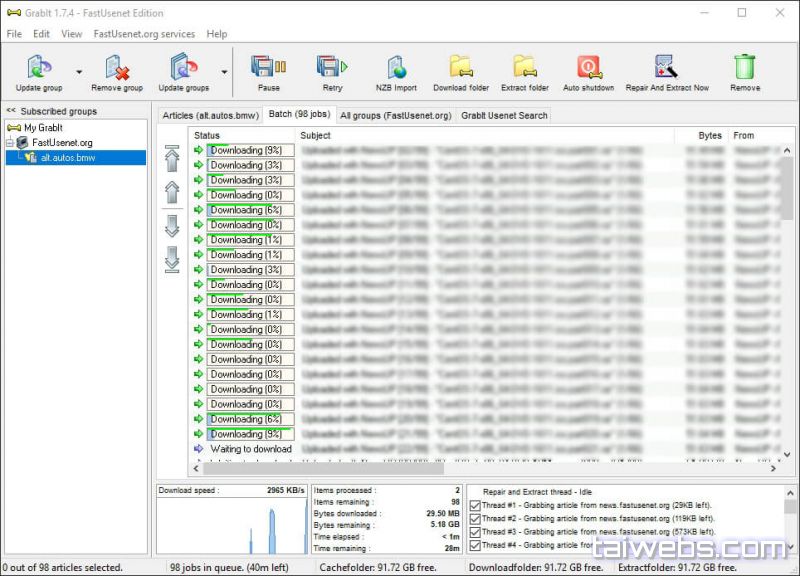Collapse the Subscribed groups panel
This screenshot has height=576, width=800.
(x=10, y=111)
